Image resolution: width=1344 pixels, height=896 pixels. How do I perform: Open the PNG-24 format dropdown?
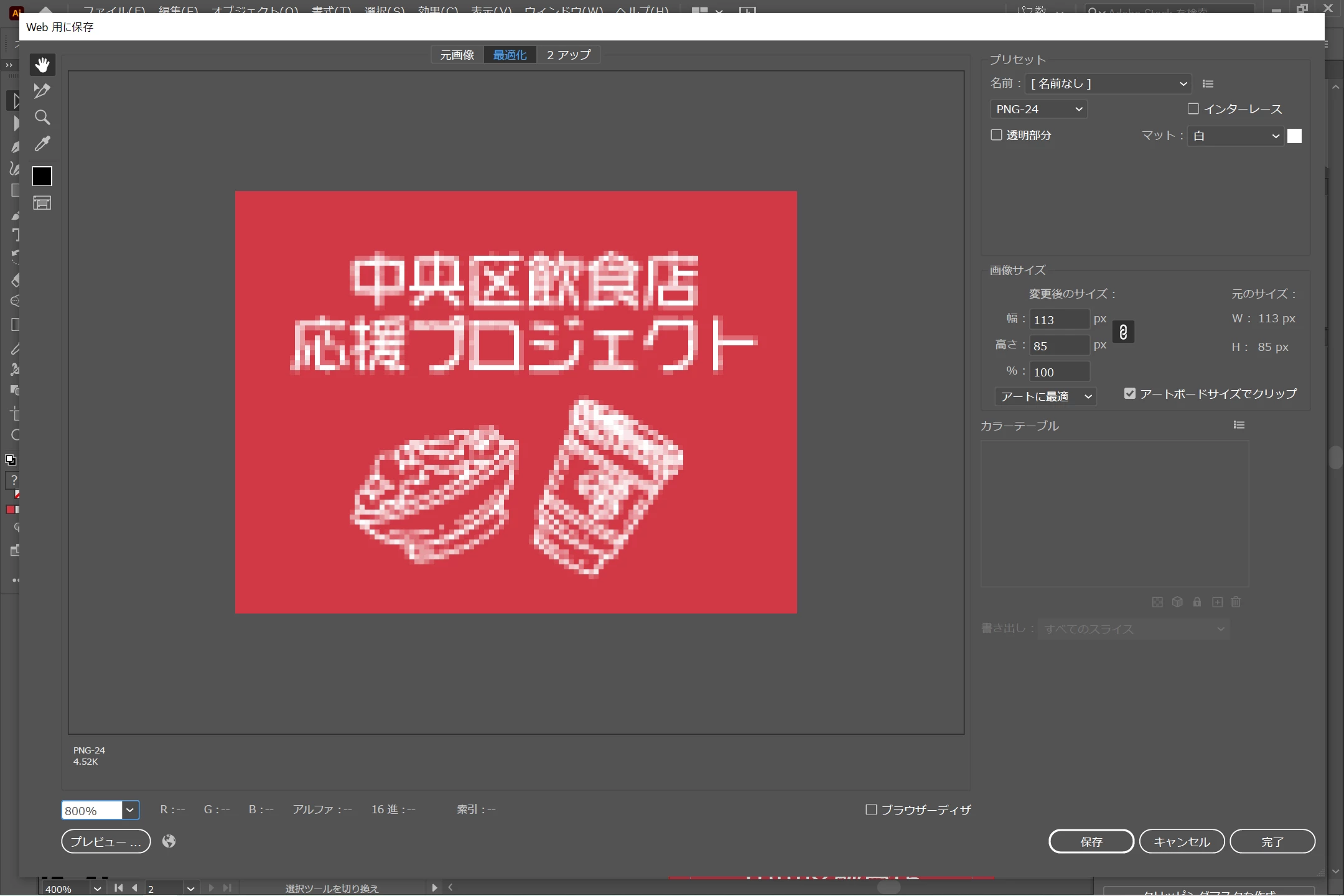click(x=1038, y=110)
